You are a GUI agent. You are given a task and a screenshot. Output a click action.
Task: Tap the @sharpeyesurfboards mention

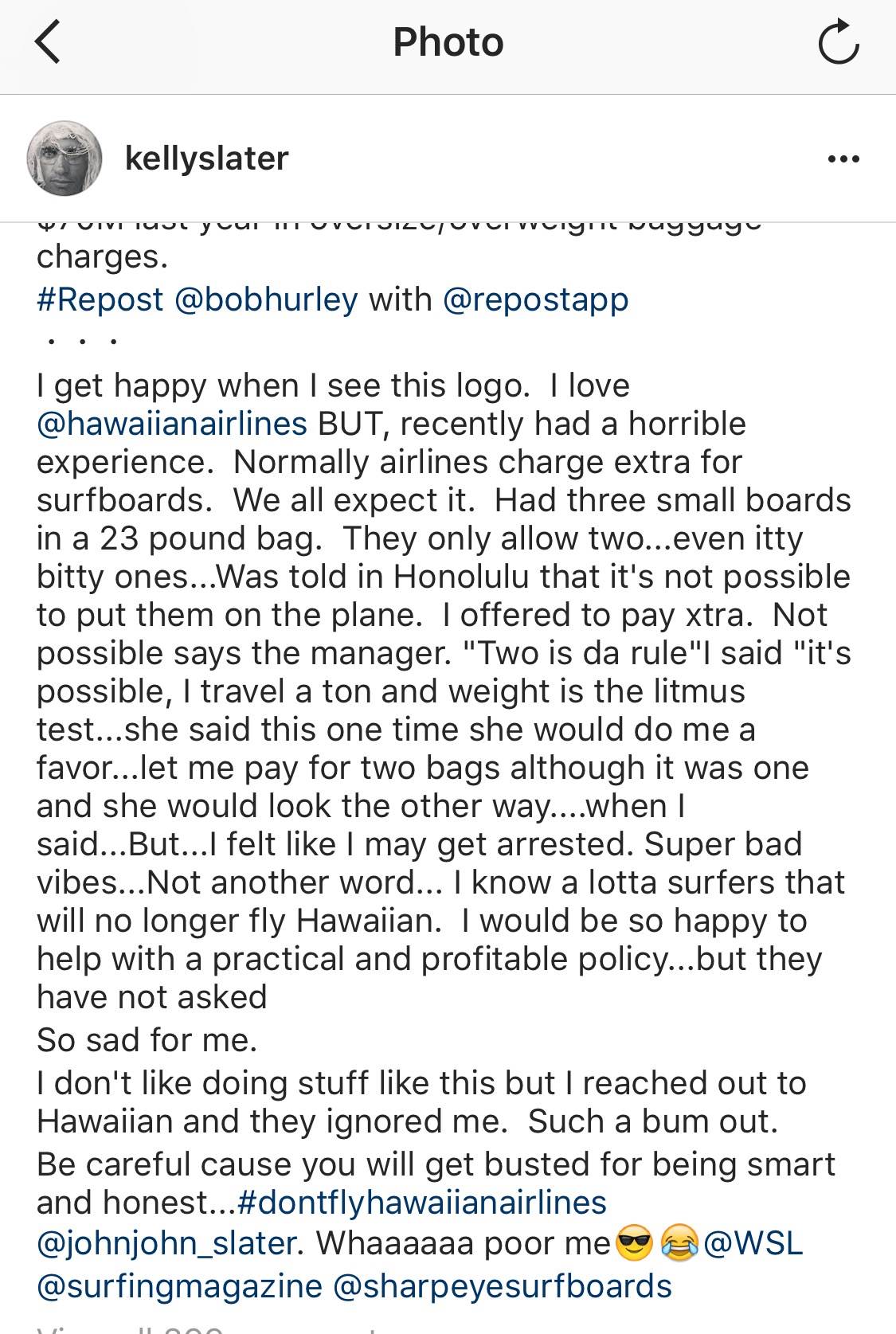point(502,1286)
